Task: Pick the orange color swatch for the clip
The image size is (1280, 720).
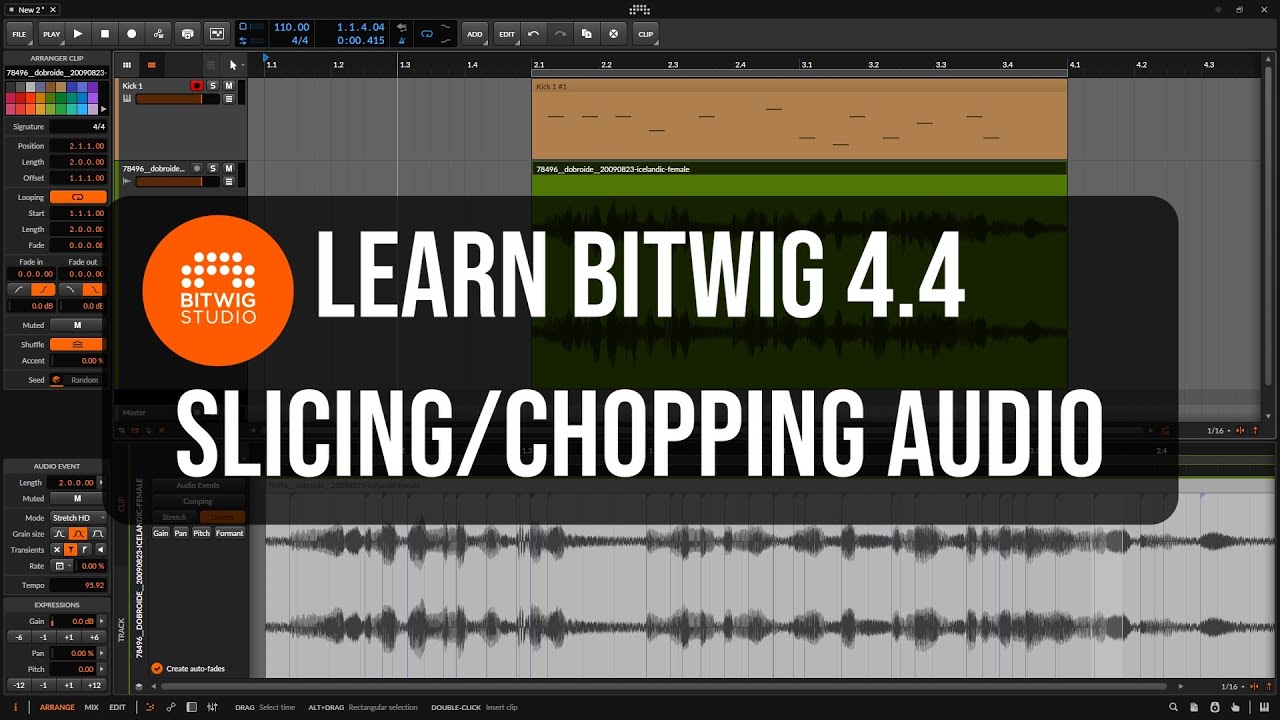Action: pos(29,98)
